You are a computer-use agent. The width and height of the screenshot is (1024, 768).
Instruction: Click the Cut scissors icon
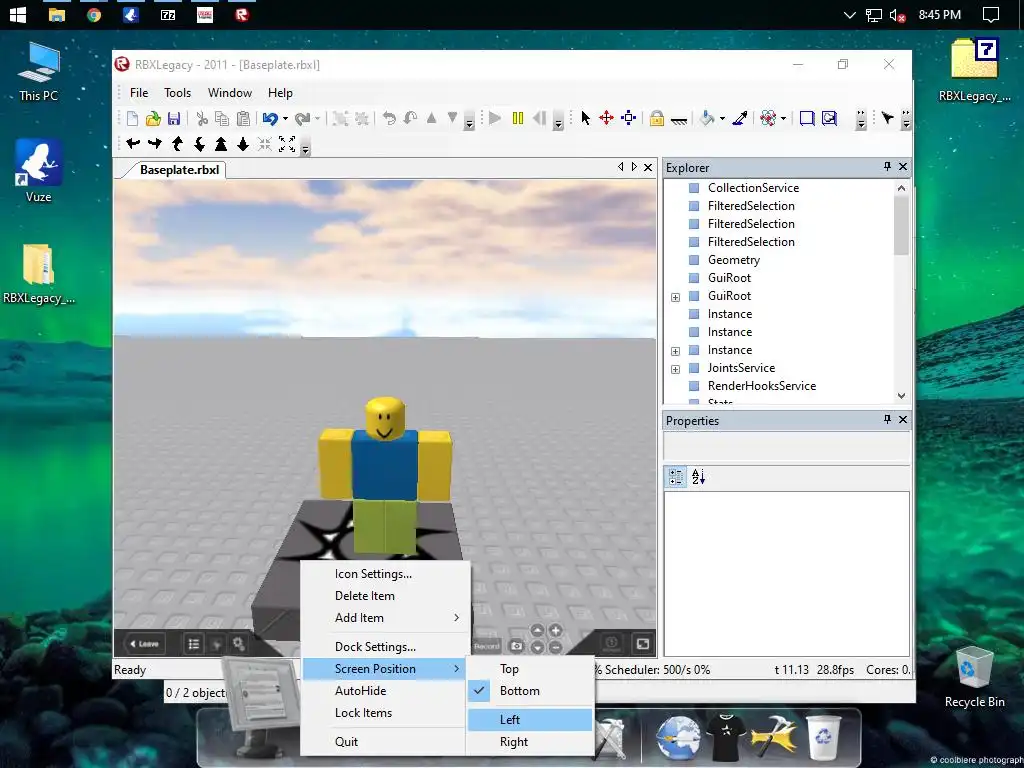202,118
